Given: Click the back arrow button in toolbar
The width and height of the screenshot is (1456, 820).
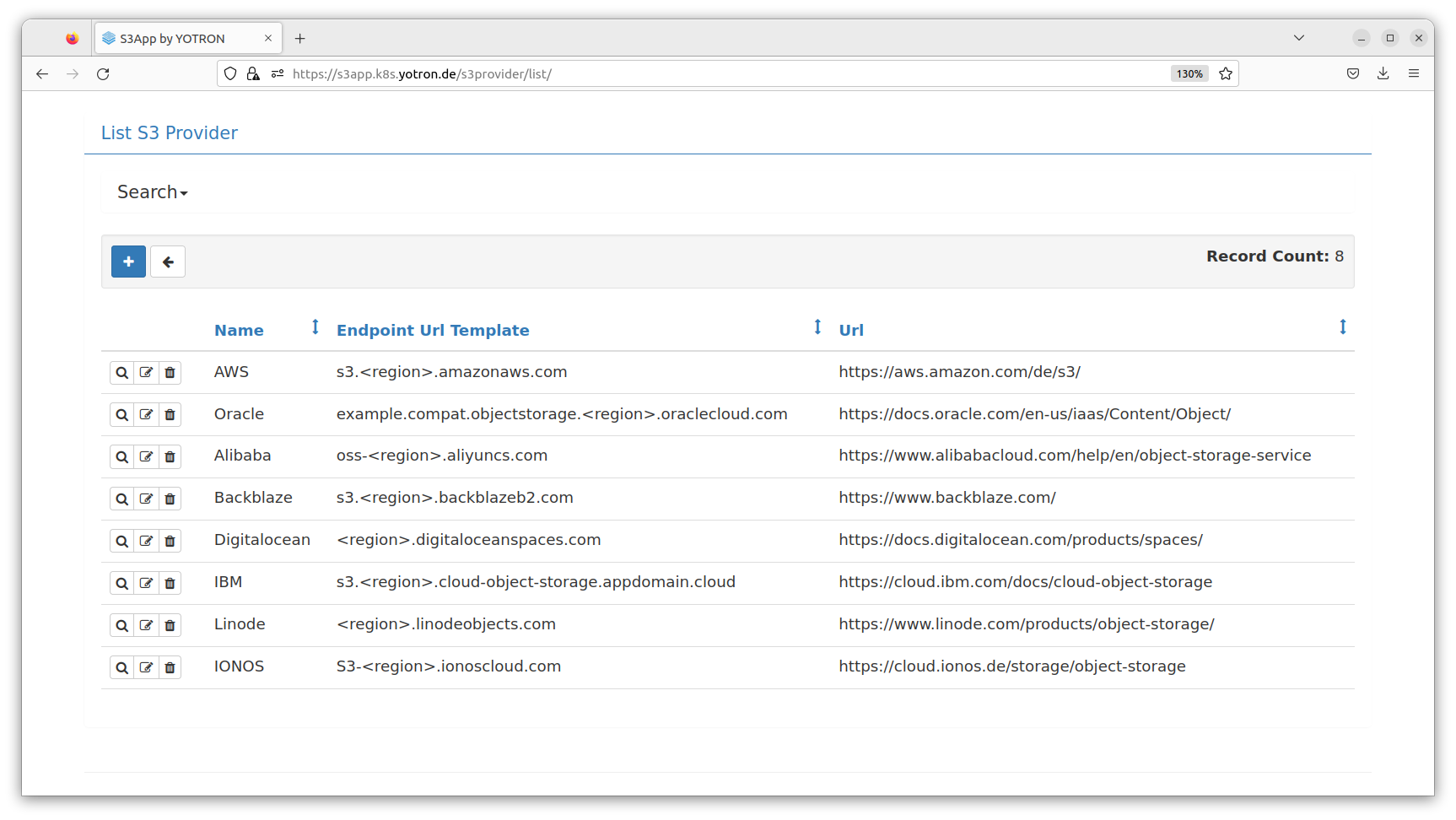Looking at the screenshot, I should [168, 262].
